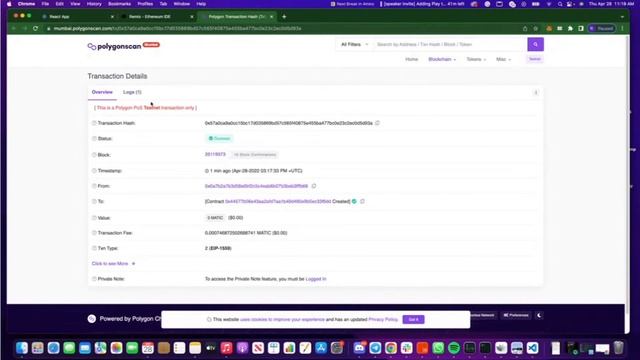Click help icon beside From label
The image size is (640, 360).
coord(94,186)
